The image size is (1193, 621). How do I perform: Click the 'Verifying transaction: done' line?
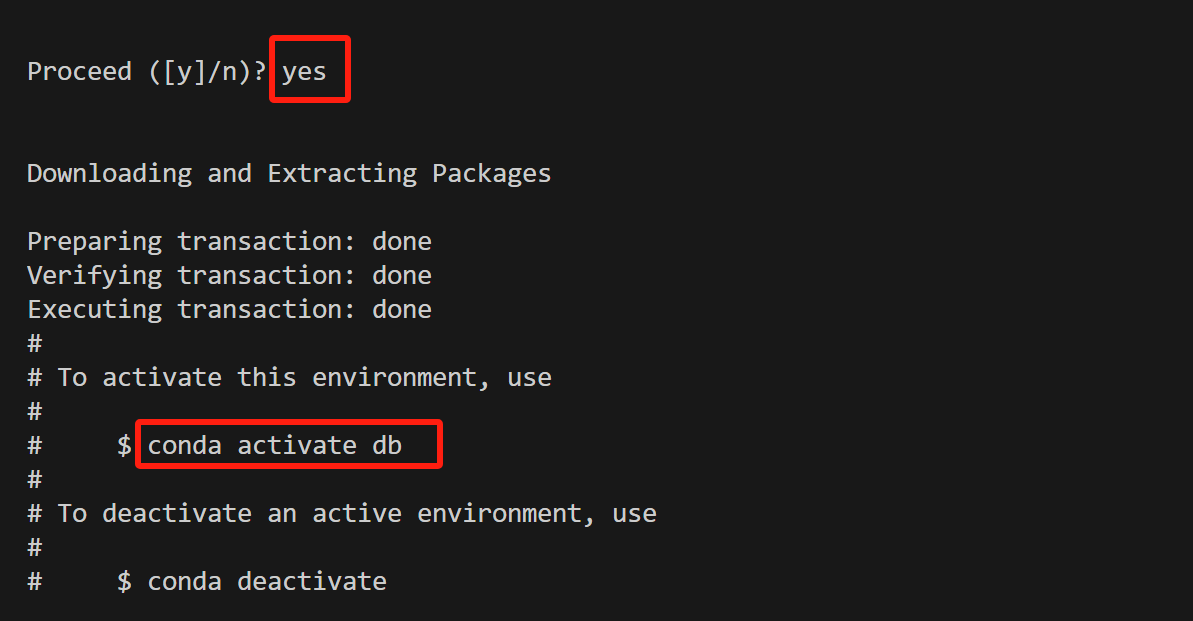(230, 275)
